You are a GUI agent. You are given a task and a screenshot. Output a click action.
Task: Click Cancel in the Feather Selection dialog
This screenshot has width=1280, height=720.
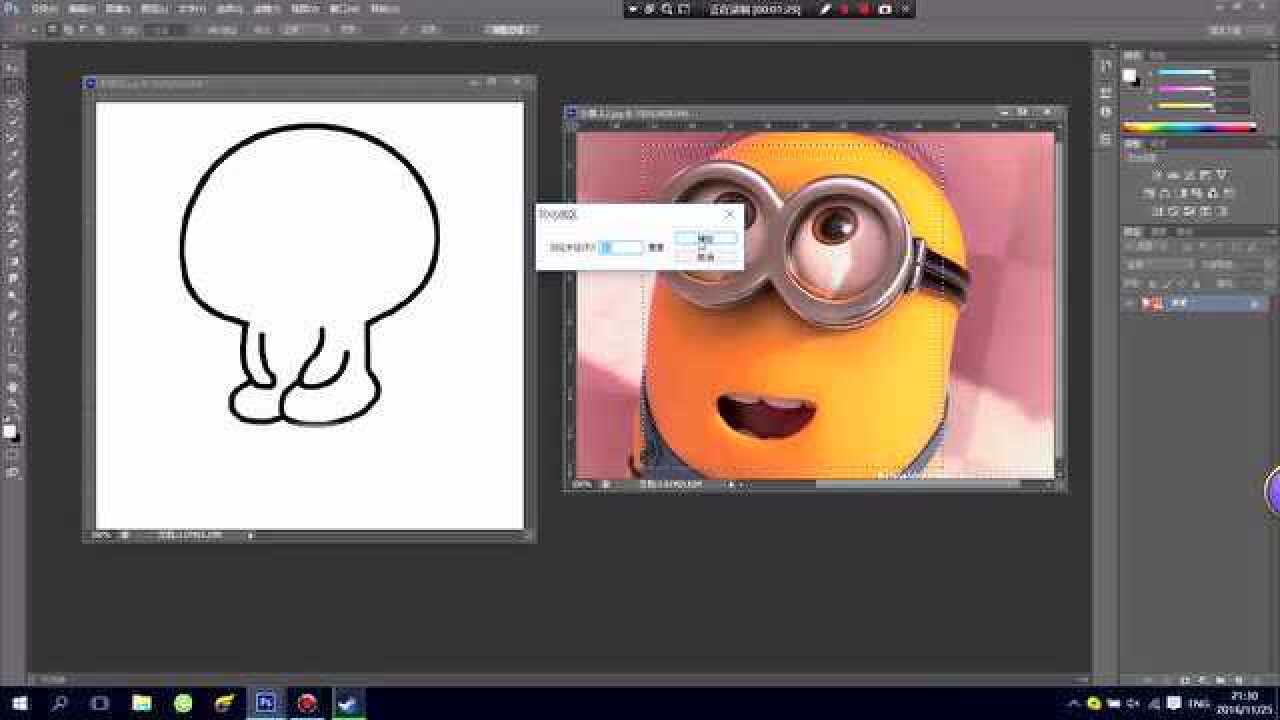coord(706,257)
